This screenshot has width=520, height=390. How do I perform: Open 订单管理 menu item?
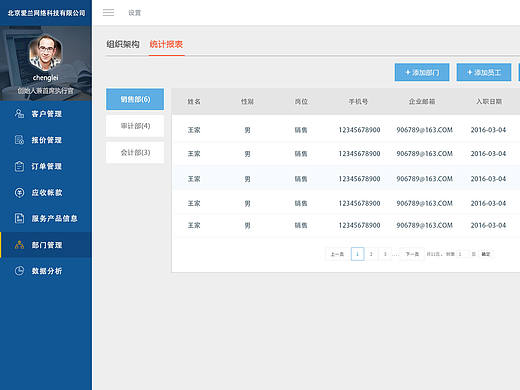click(x=46, y=166)
